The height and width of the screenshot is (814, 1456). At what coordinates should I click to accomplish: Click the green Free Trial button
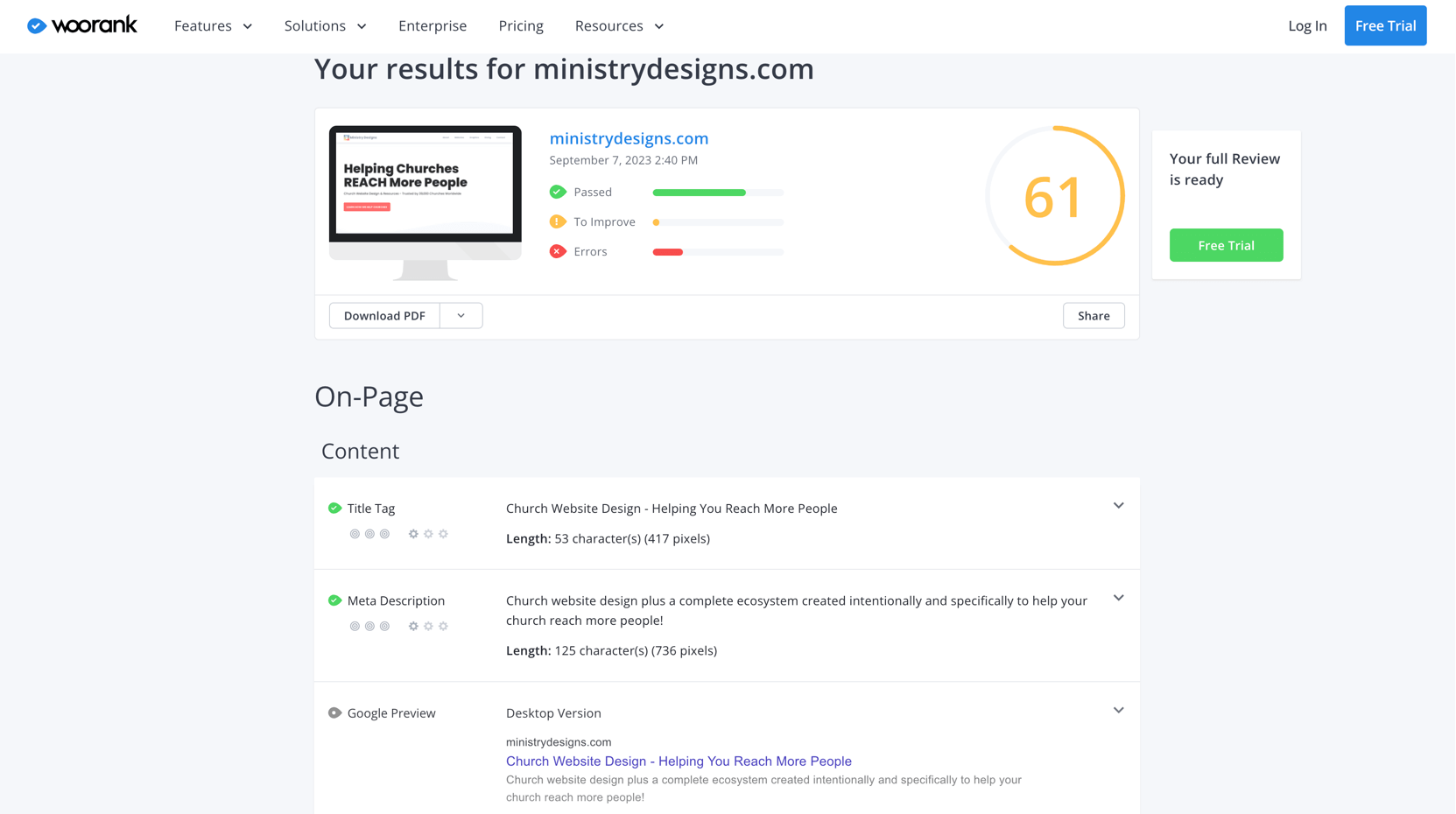pyautogui.click(x=1226, y=246)
